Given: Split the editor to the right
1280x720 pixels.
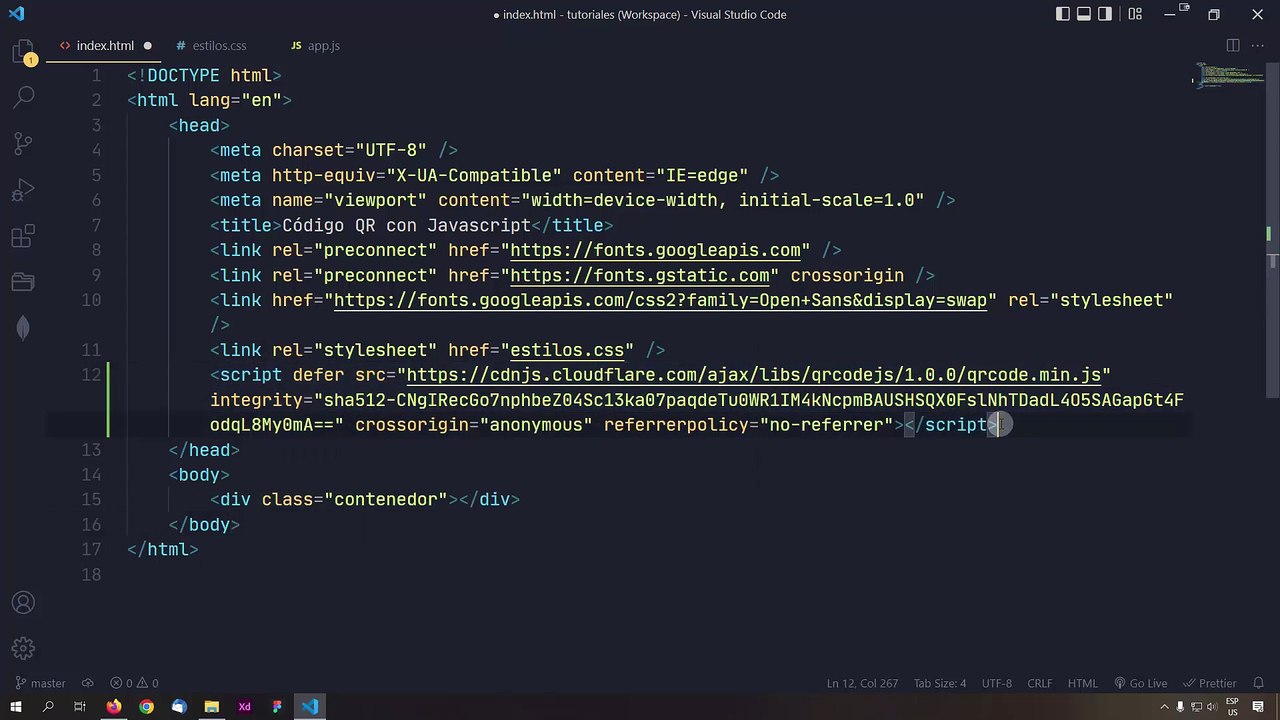Looking at the screenshot, I should 1233,45.
